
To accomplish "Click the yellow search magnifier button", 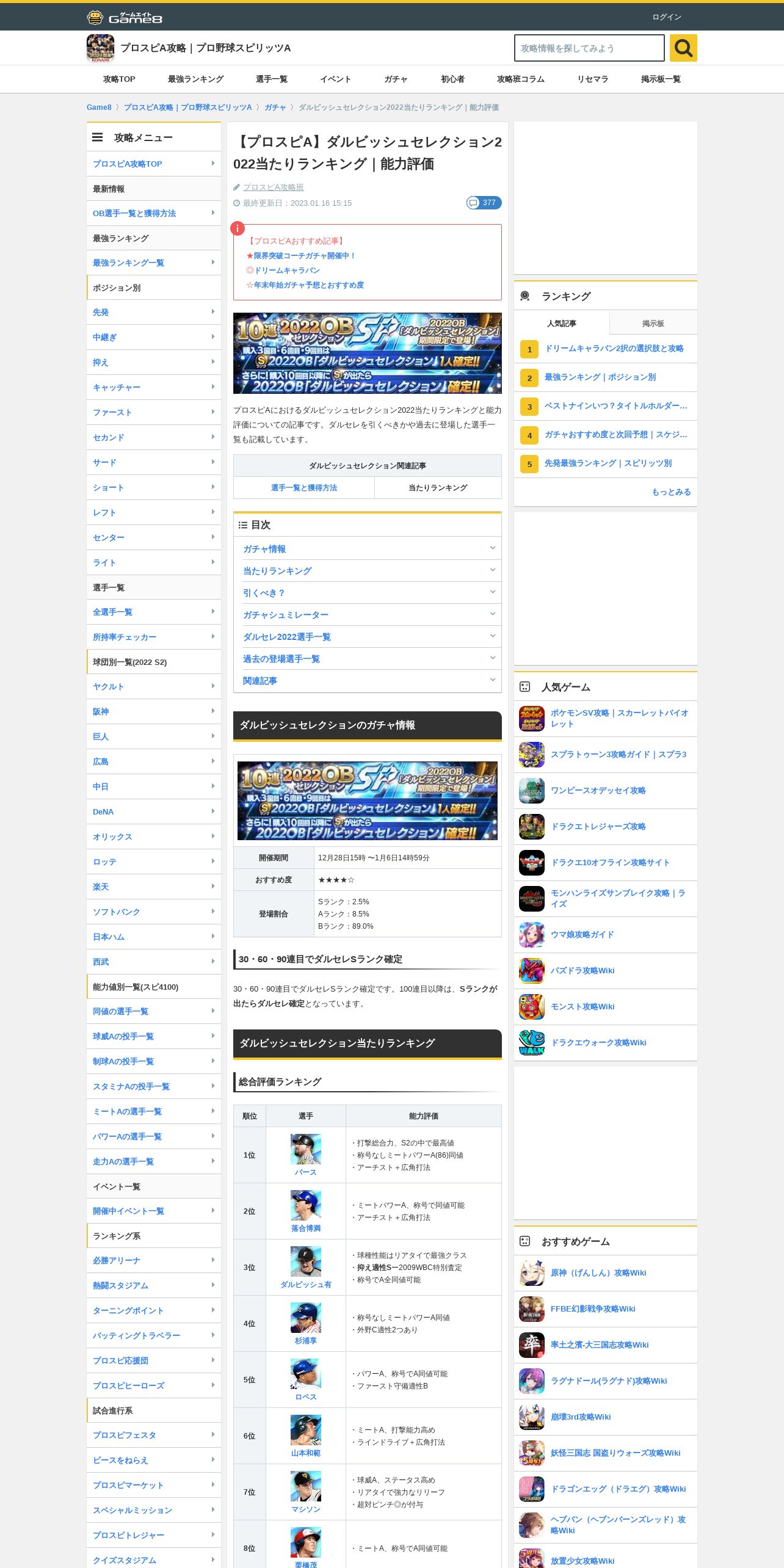I will (683, 48).
